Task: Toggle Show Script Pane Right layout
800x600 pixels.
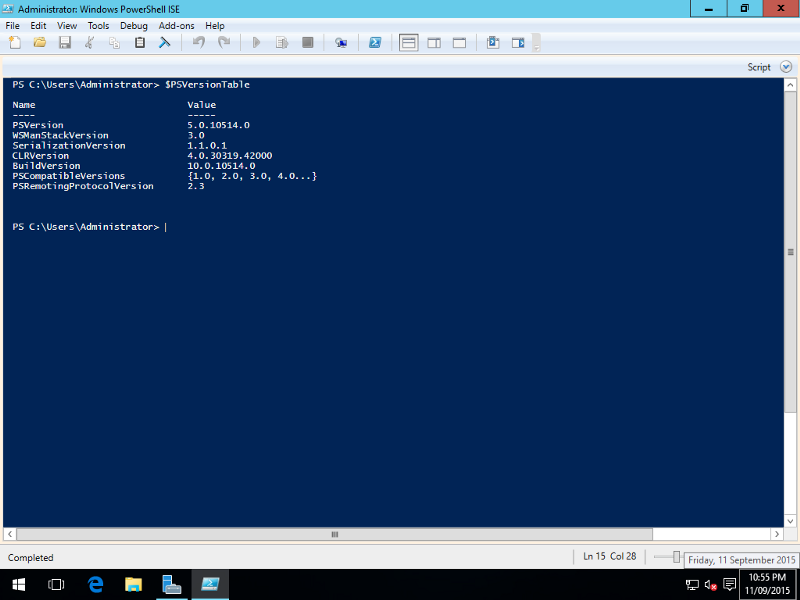Action: 432,42
